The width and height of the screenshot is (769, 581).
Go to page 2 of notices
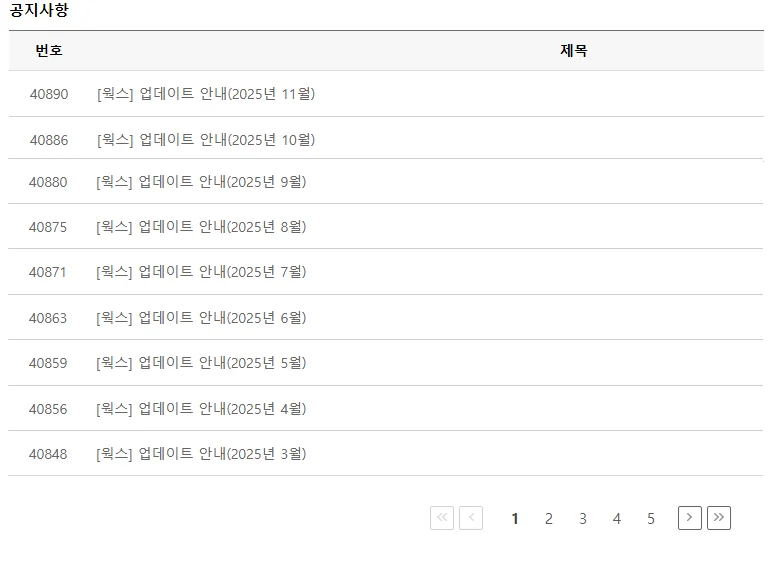tap(549, 518)
